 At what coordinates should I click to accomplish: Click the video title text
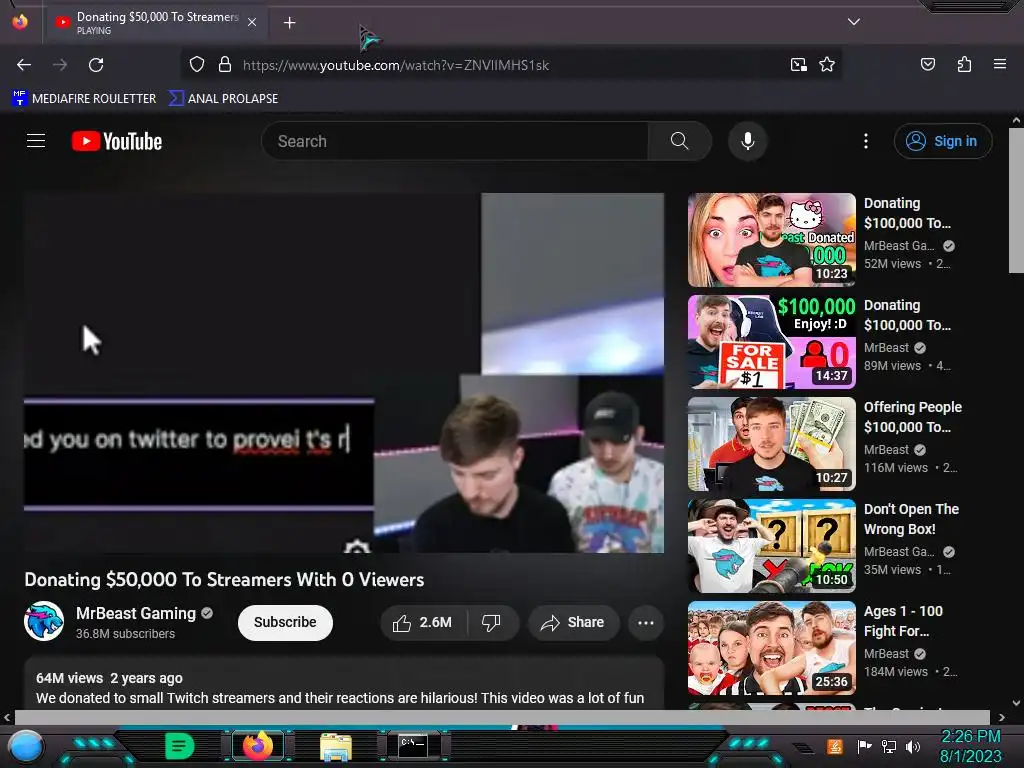pos(224,580)
